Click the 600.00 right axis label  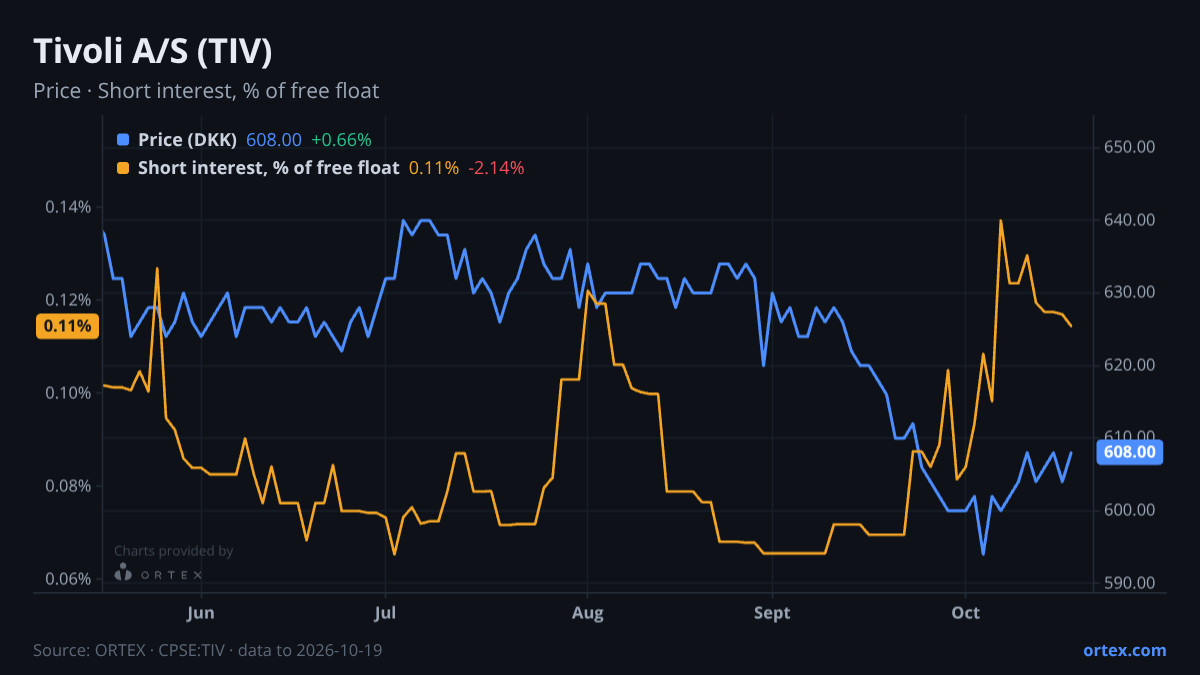[1130, 510]
